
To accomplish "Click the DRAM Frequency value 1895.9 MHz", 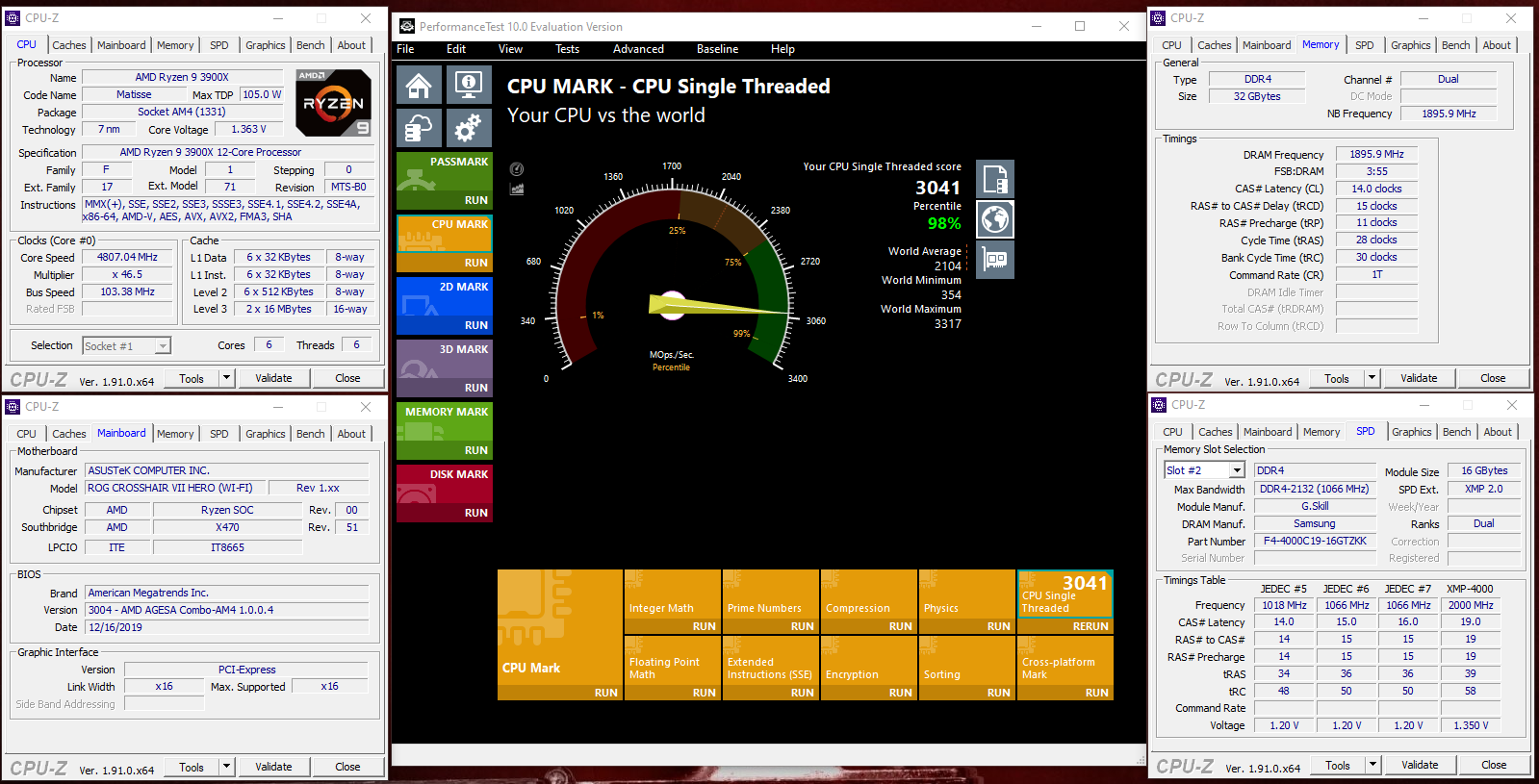I will [1376, 154].
